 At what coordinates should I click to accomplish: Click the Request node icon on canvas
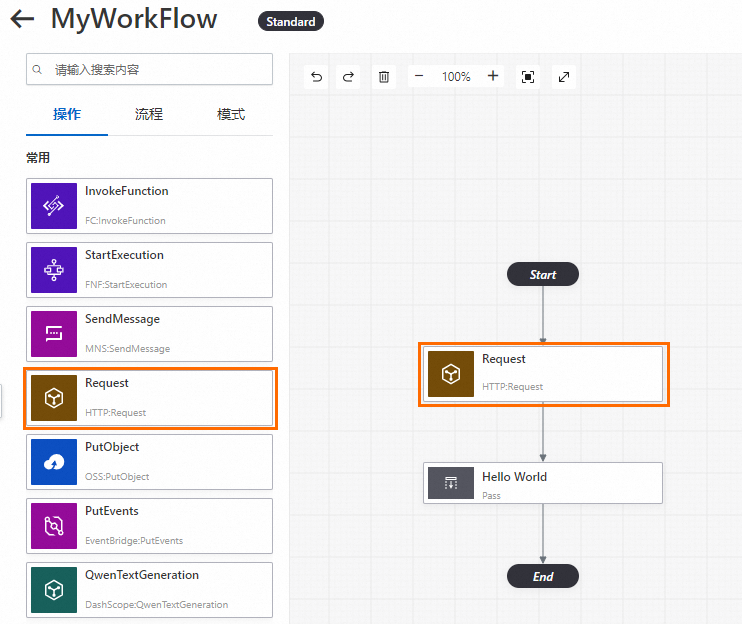(451, 374)
